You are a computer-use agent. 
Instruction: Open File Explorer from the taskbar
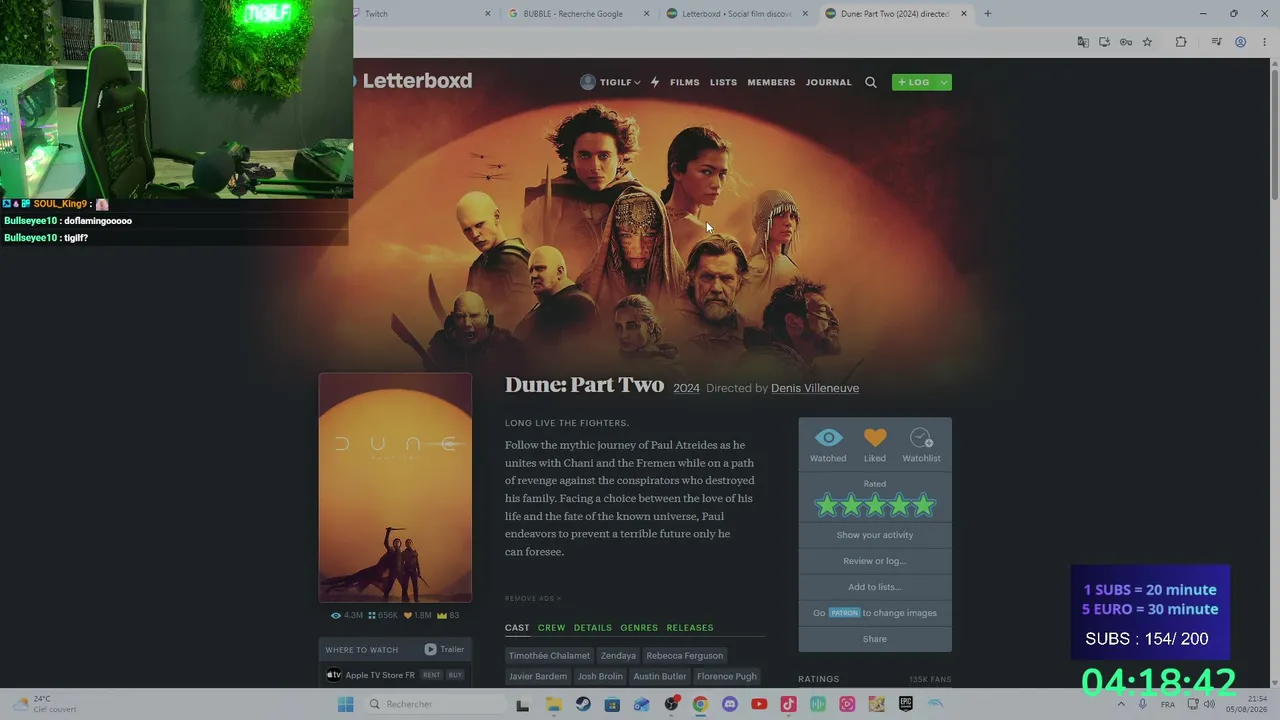(x=554, y=704)
